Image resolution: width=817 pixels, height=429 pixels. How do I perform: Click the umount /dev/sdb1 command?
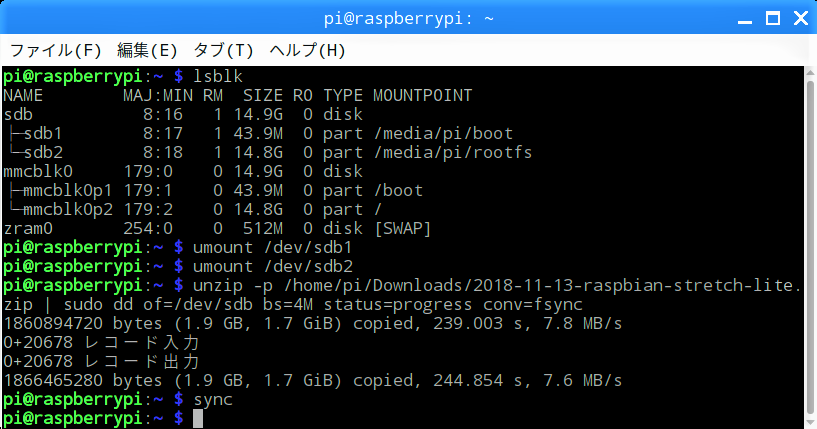click(273, 248)
